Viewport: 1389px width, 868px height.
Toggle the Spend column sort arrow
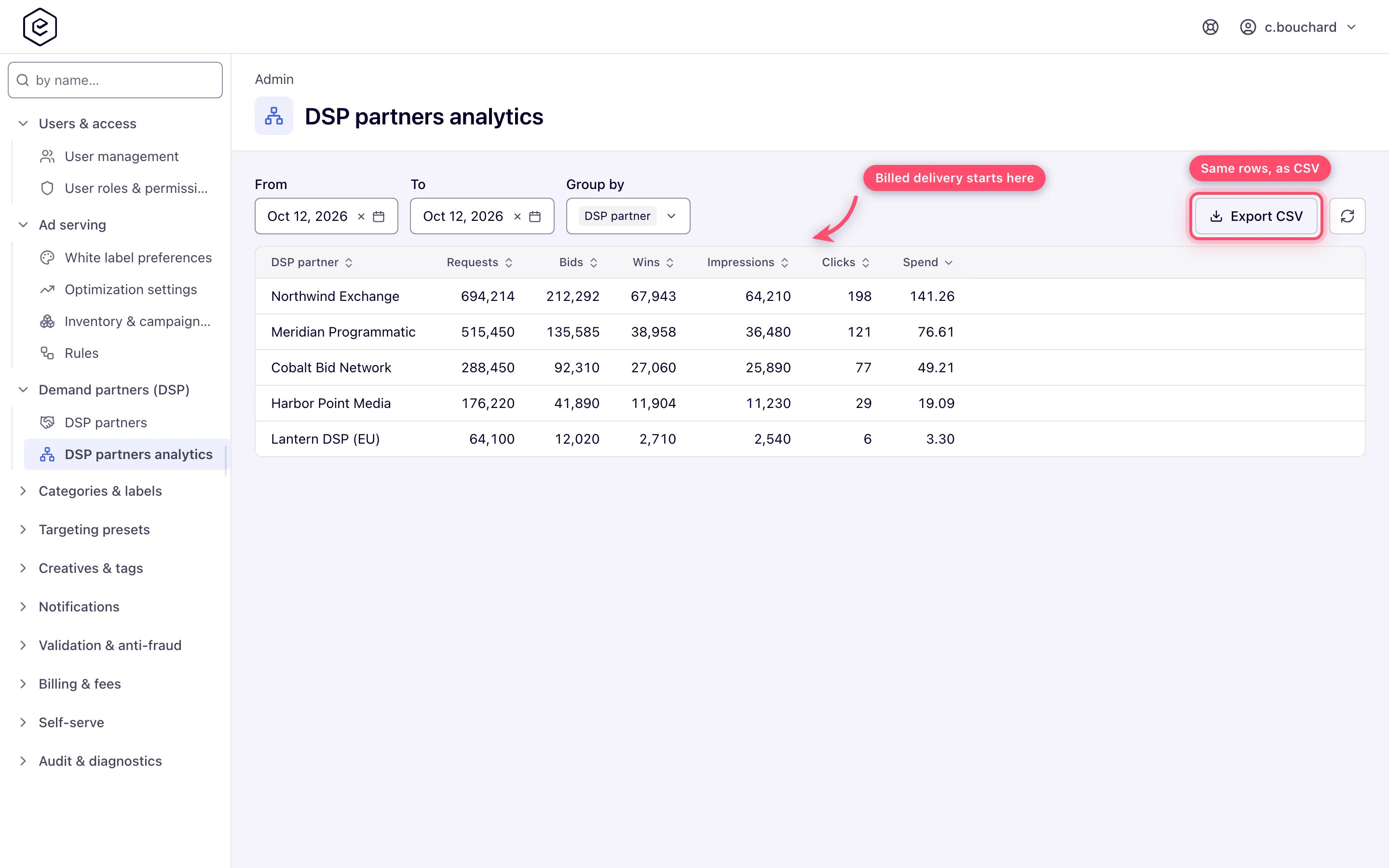click(x=949, y=262)
